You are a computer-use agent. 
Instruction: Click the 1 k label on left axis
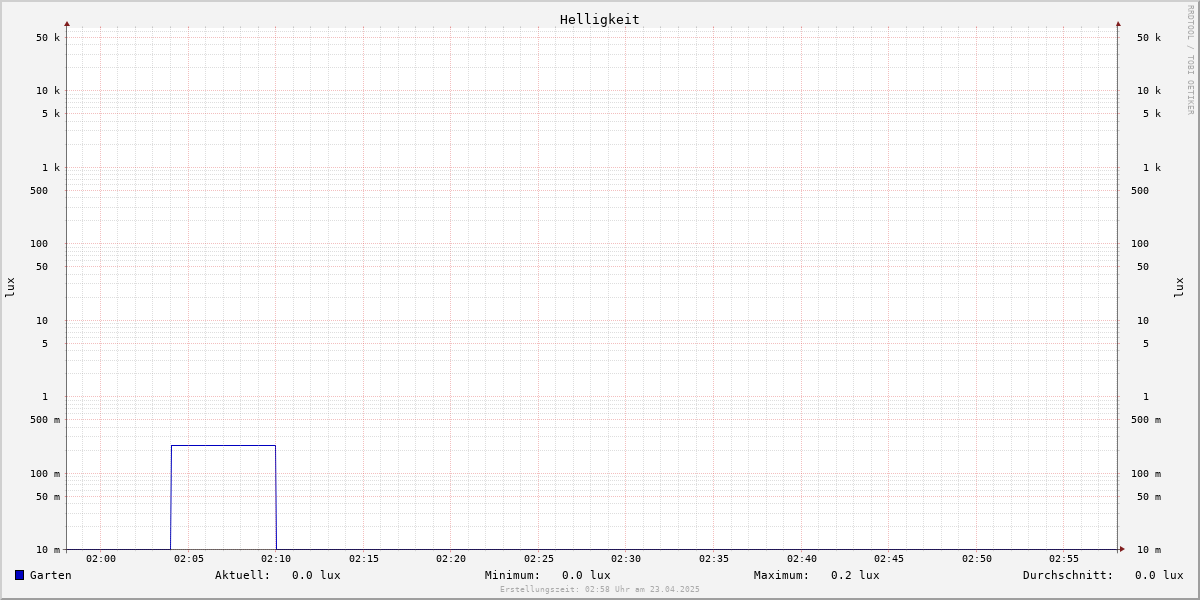point(51,168)
